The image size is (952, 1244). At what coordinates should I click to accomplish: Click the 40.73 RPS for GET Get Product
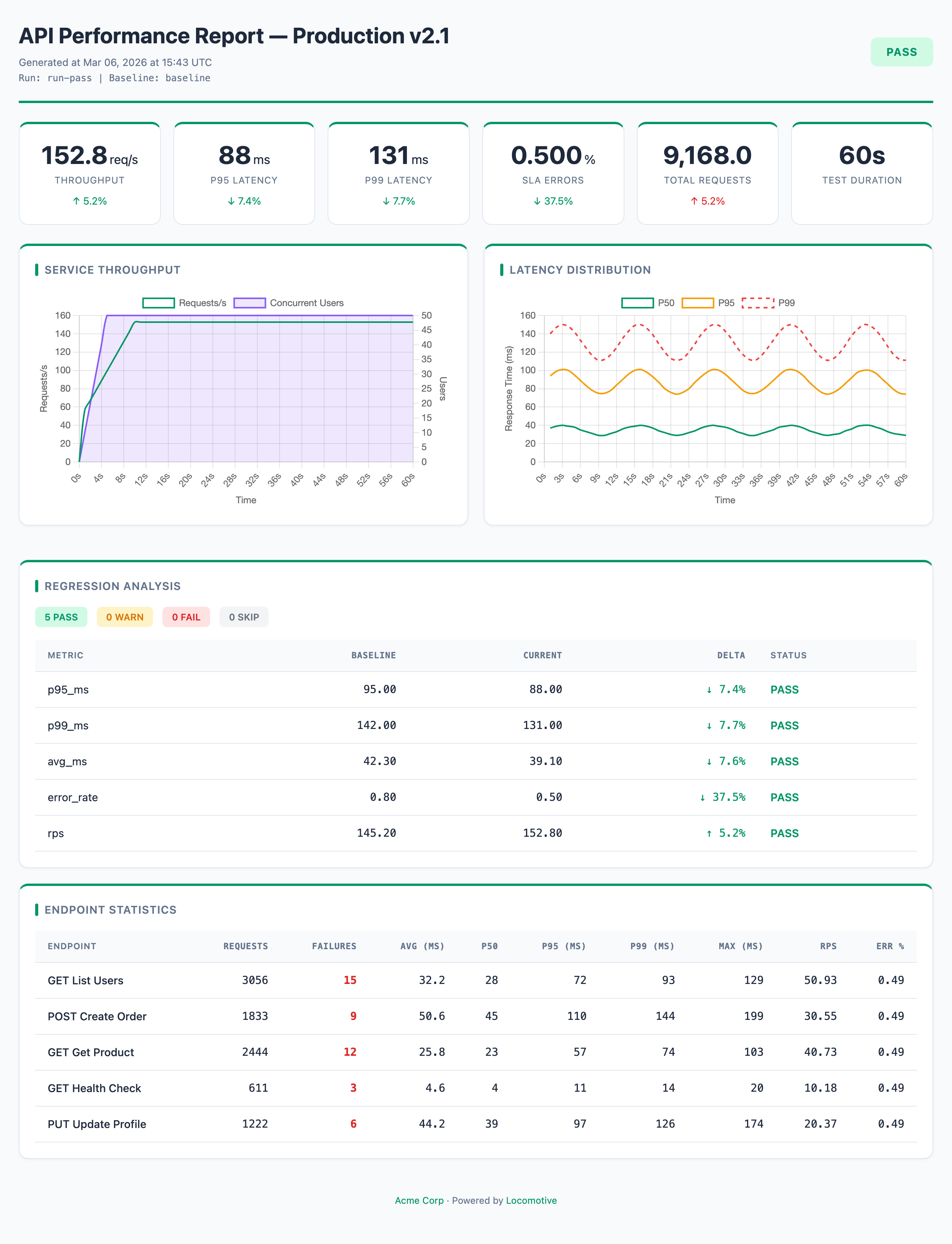click(820, 1052)
